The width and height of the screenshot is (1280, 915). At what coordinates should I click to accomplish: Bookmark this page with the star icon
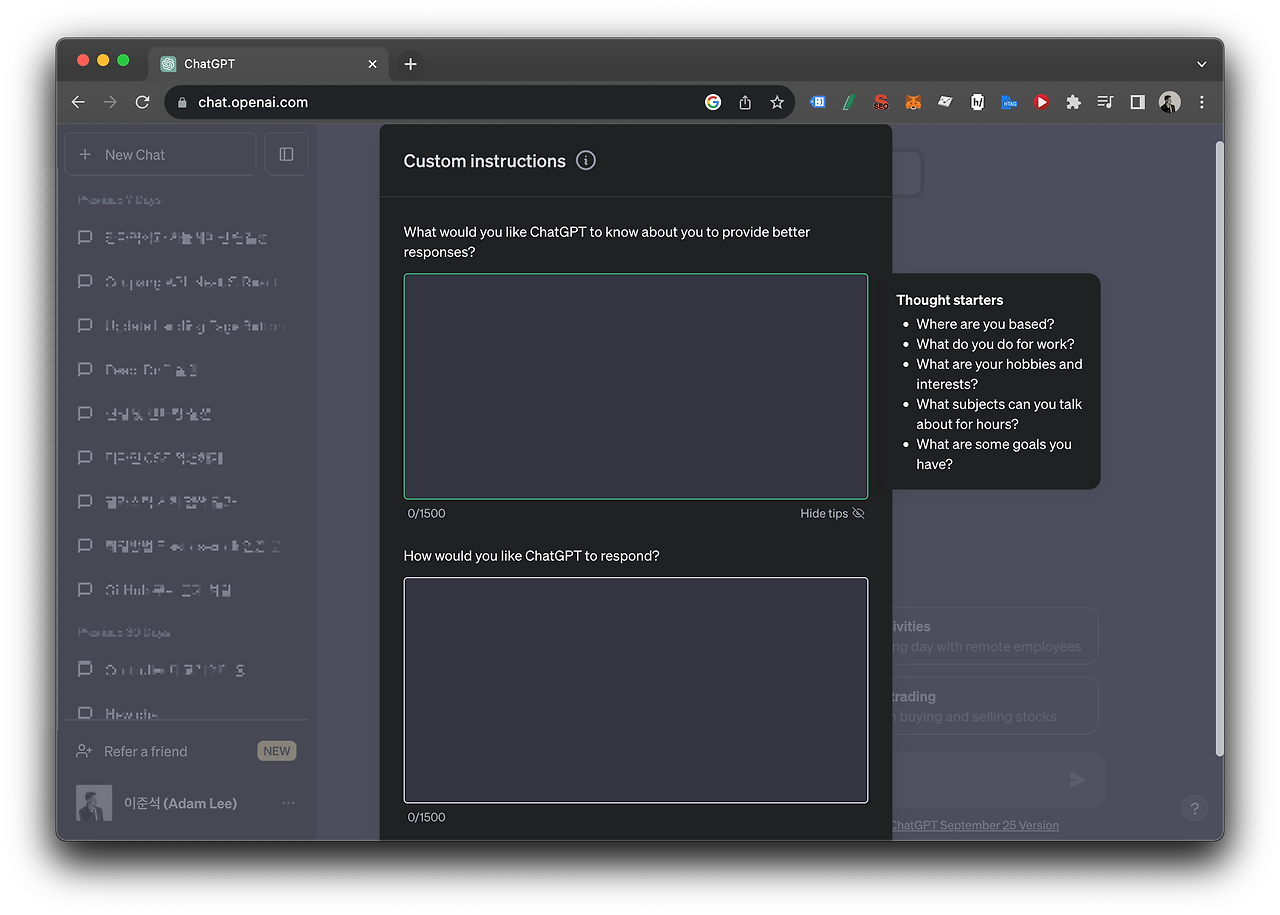[x=777, y=102]
